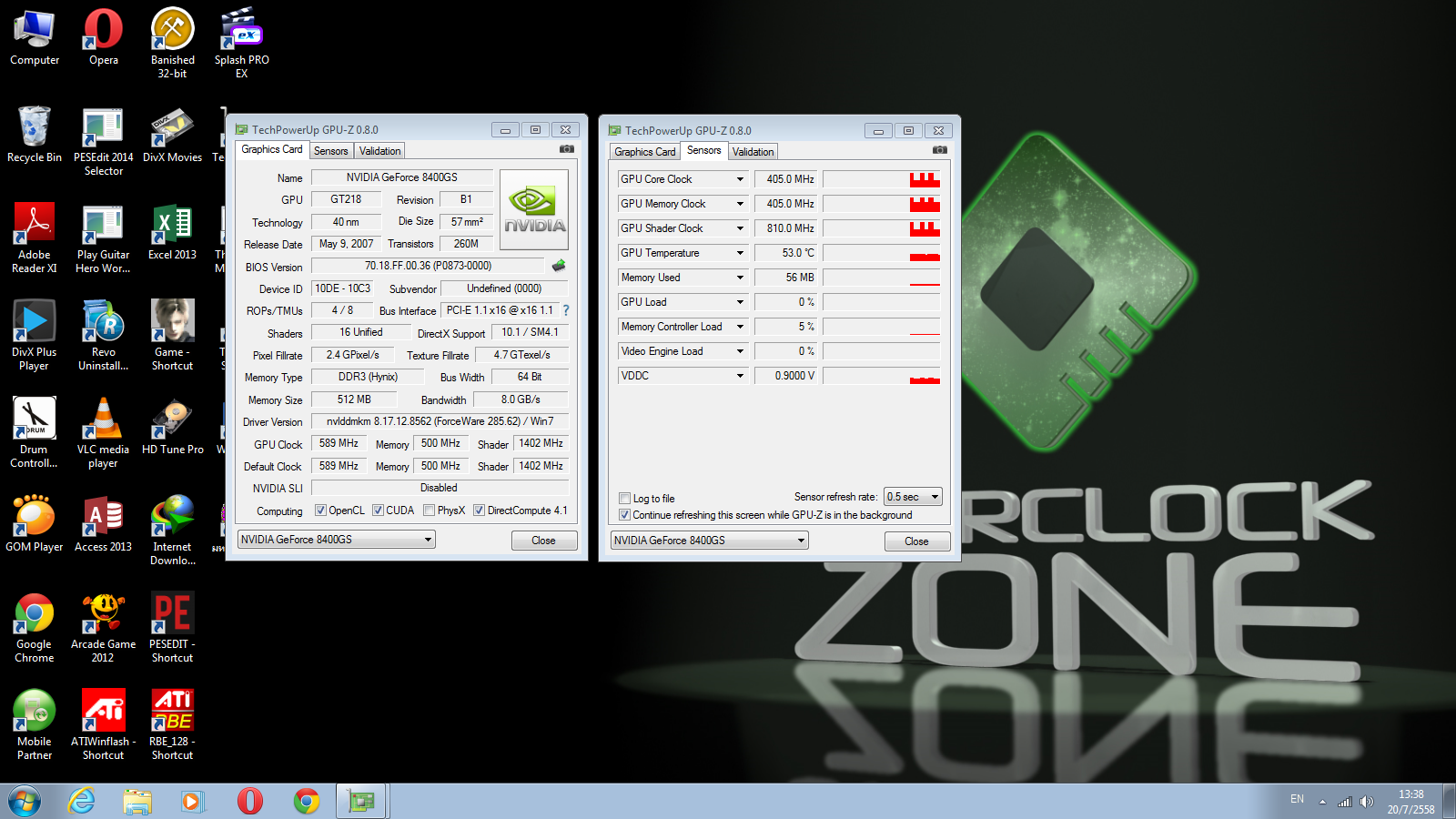Launch PESEdit 2014 Selector shortcut
The width and height of the screenshot is (1456, 819).
104,140
